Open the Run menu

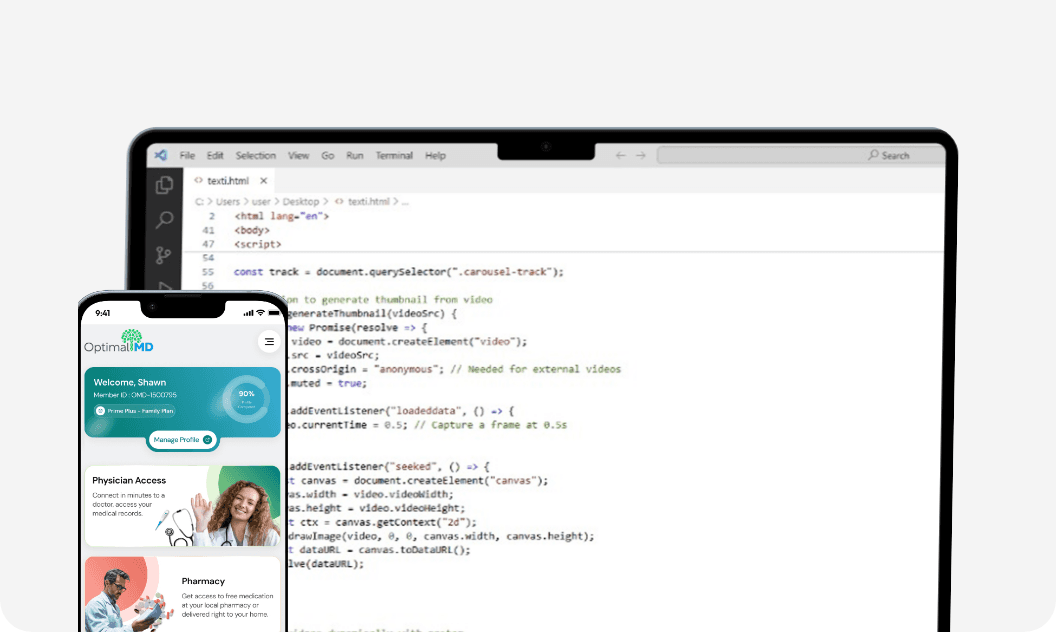(355, 155)
